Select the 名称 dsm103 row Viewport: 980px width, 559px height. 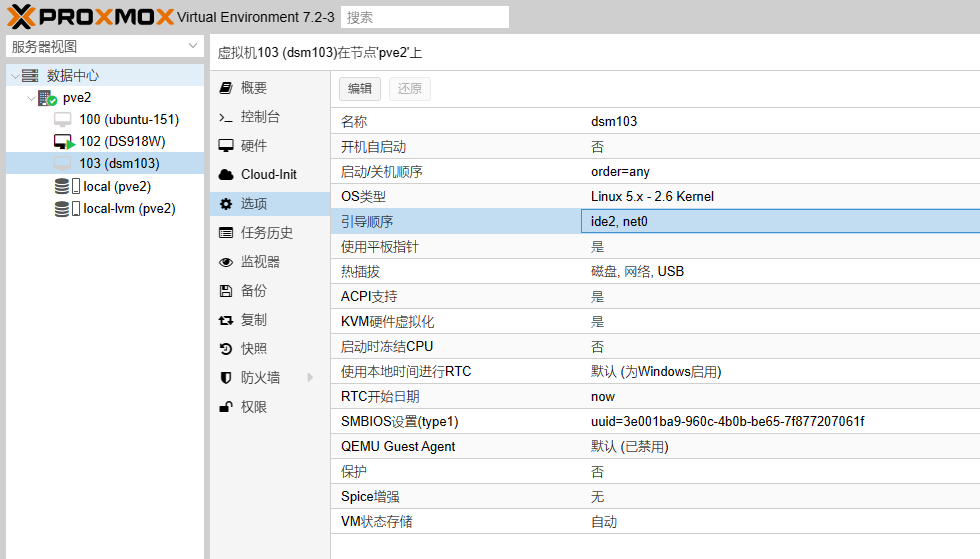click(x=655, y=121)
